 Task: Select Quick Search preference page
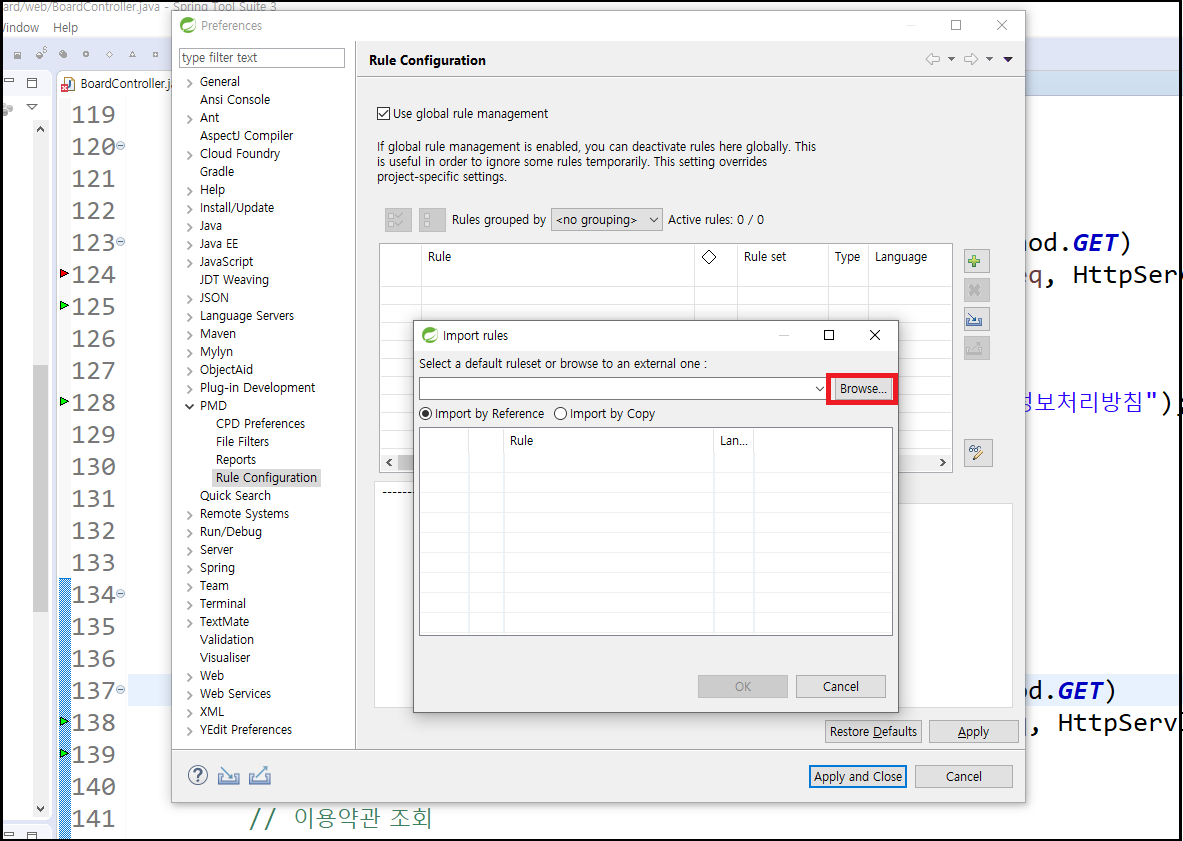(235, 496)
